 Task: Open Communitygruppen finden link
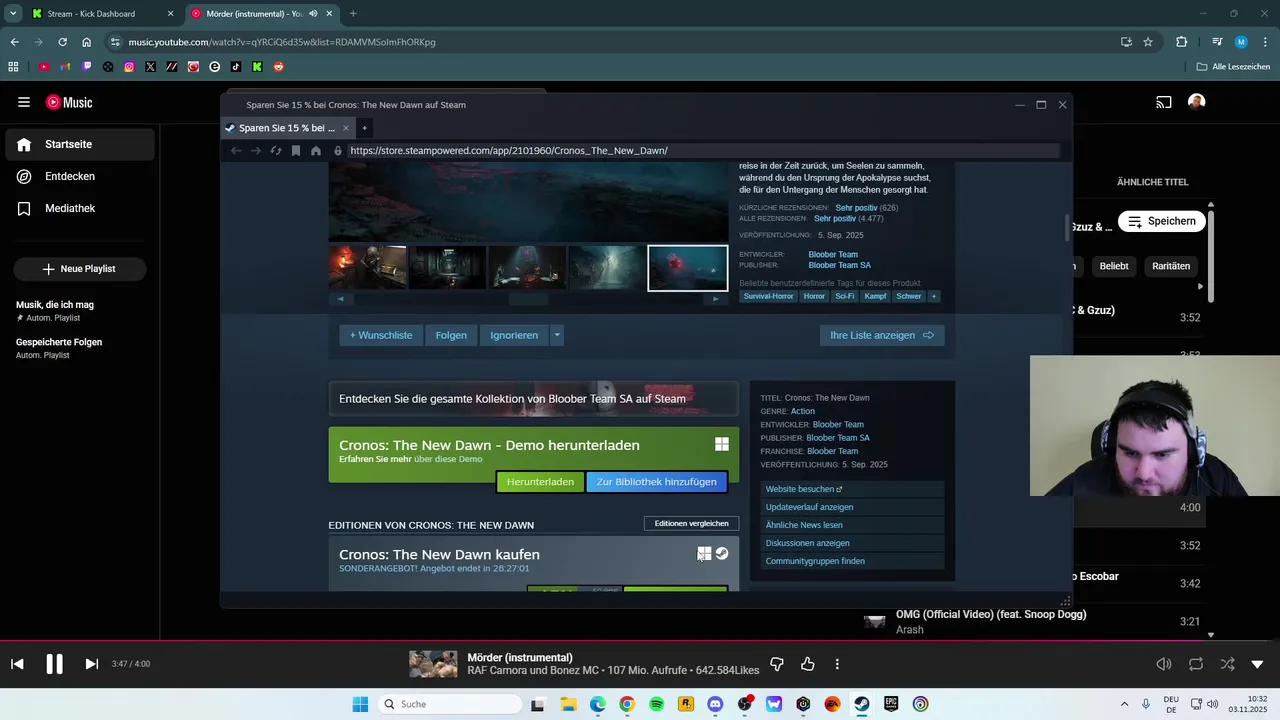[851, 561]
